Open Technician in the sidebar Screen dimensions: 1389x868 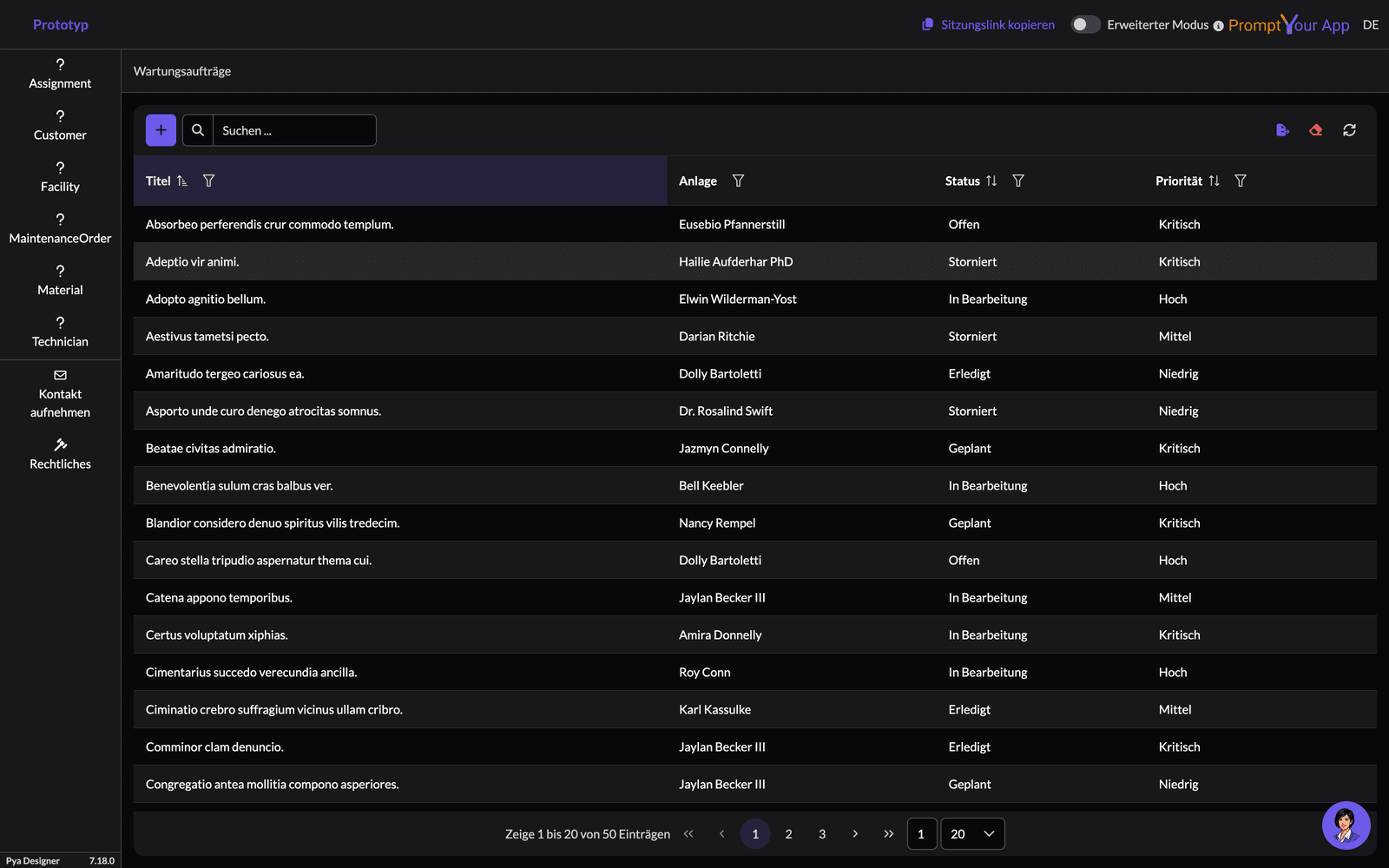point(60,332)
